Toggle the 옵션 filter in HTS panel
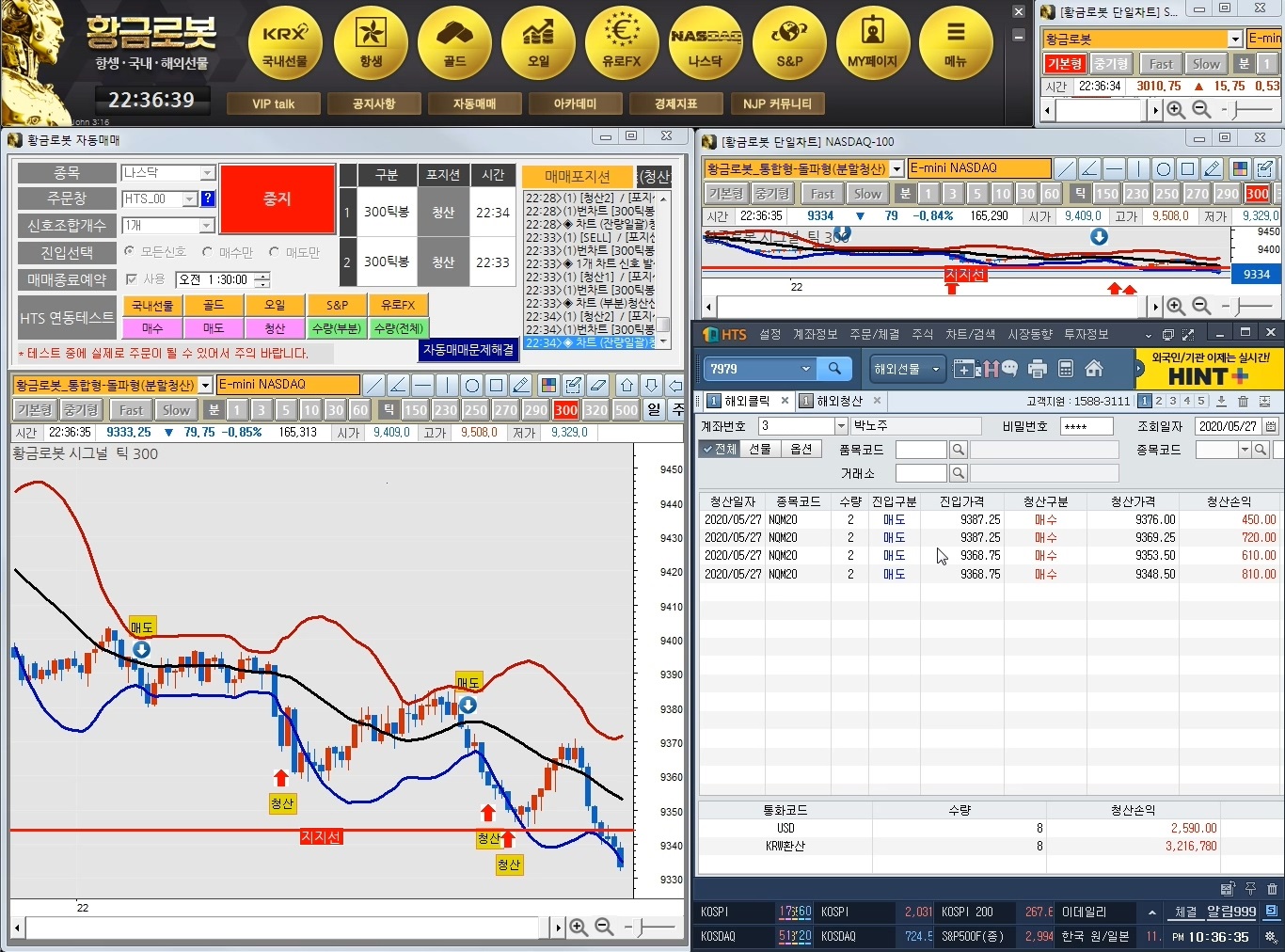This screenshot has width=1285, height=952. click(x=801, y=449)
